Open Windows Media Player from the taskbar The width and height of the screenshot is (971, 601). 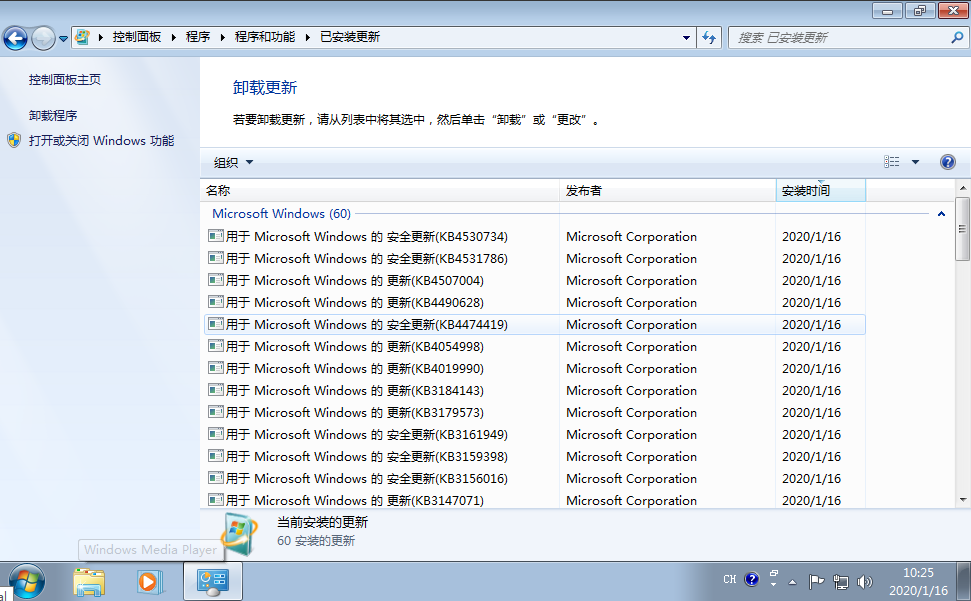[150, 580]
